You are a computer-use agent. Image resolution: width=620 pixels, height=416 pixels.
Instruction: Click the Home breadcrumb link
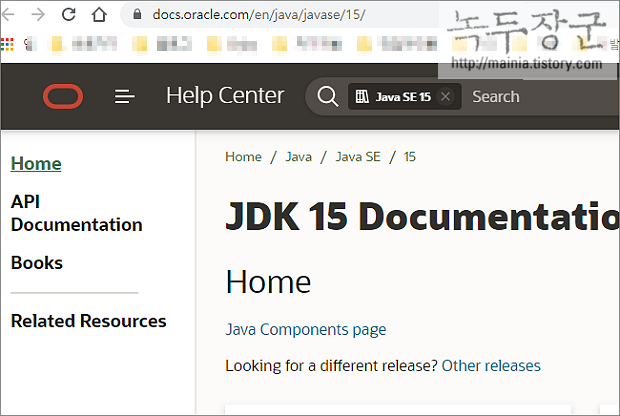pyautogui.click(x=243, y=157)
